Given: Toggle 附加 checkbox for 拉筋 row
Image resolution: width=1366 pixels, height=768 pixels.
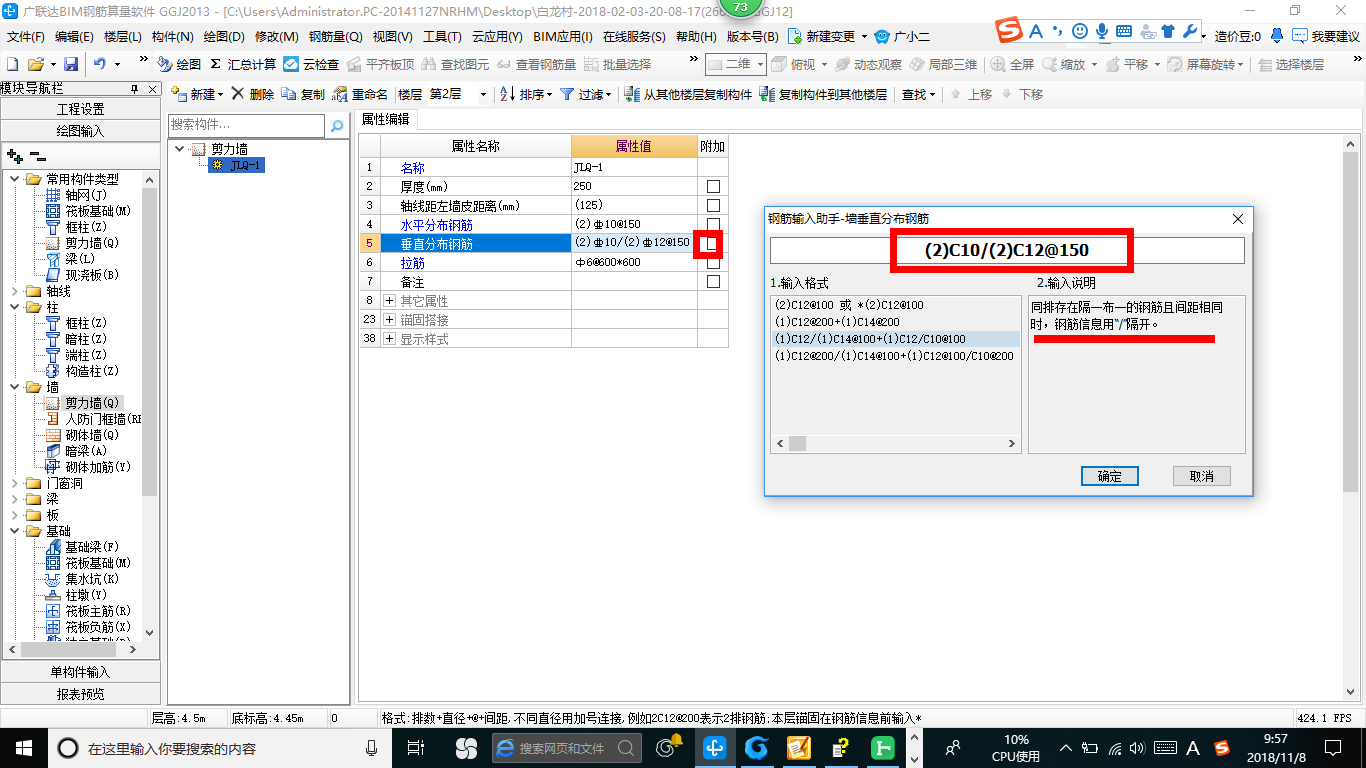Looking at the screenshot, I should click(x=713, y=262).
